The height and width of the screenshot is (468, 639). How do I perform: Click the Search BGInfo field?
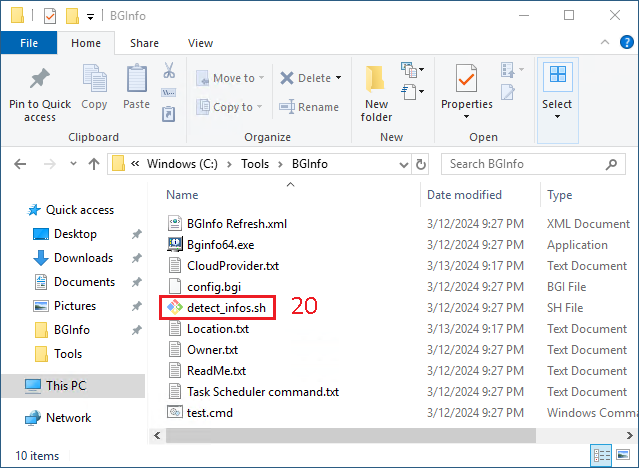tap(533, 164)
